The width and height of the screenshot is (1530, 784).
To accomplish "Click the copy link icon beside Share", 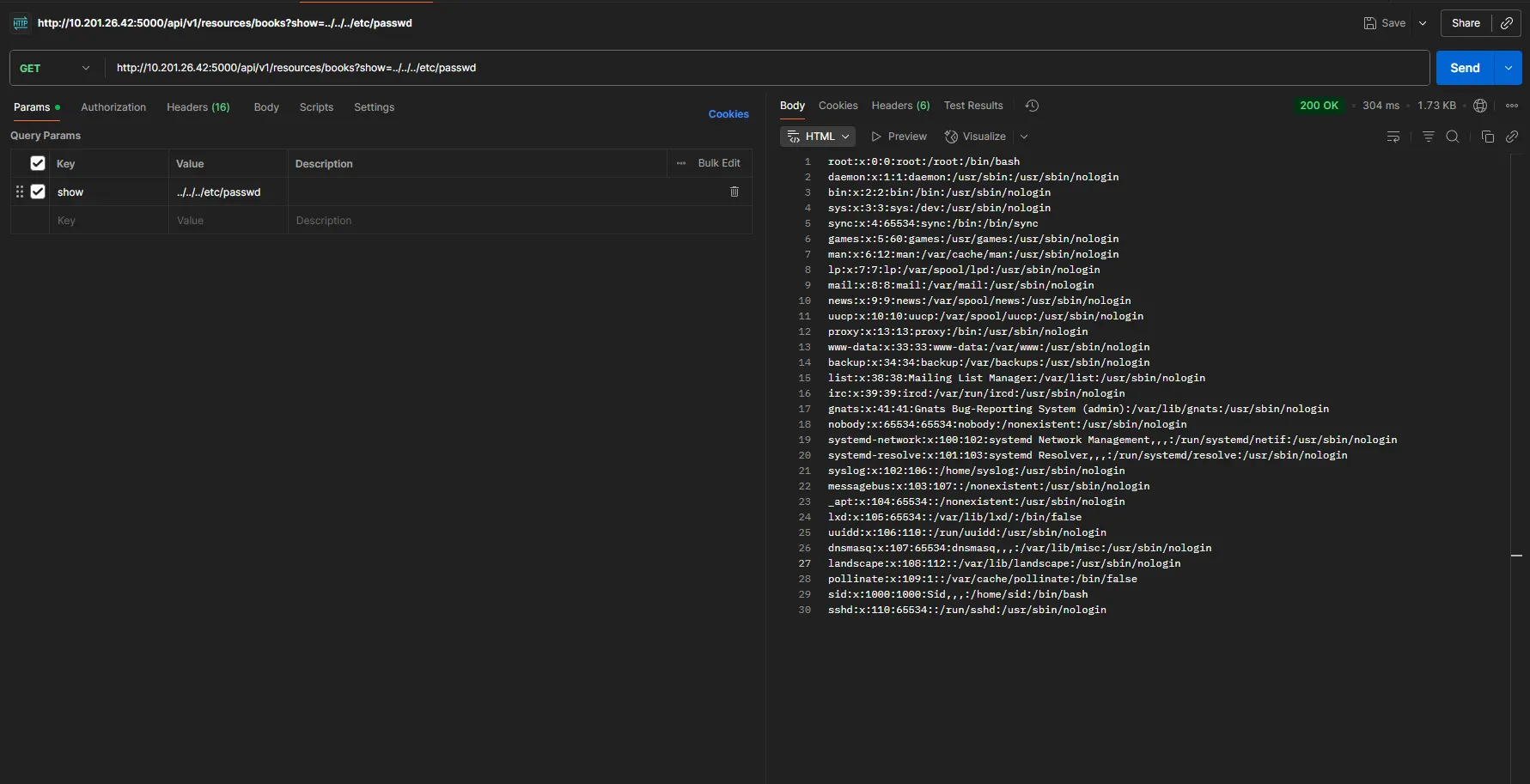I will tap(1507, 23).
